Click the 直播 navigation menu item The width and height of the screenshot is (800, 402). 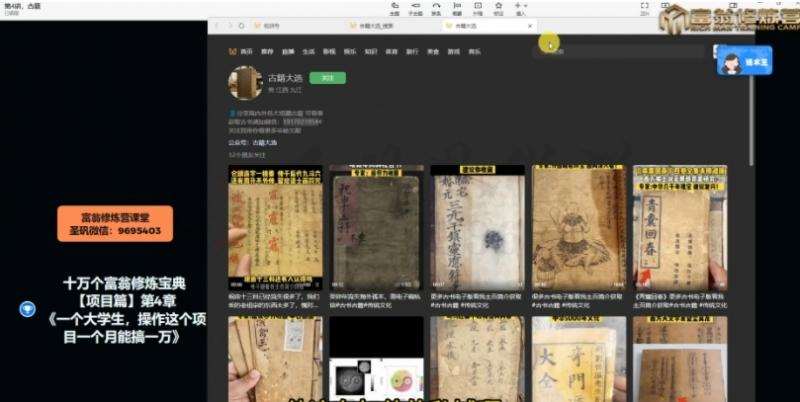coord(285,49)
